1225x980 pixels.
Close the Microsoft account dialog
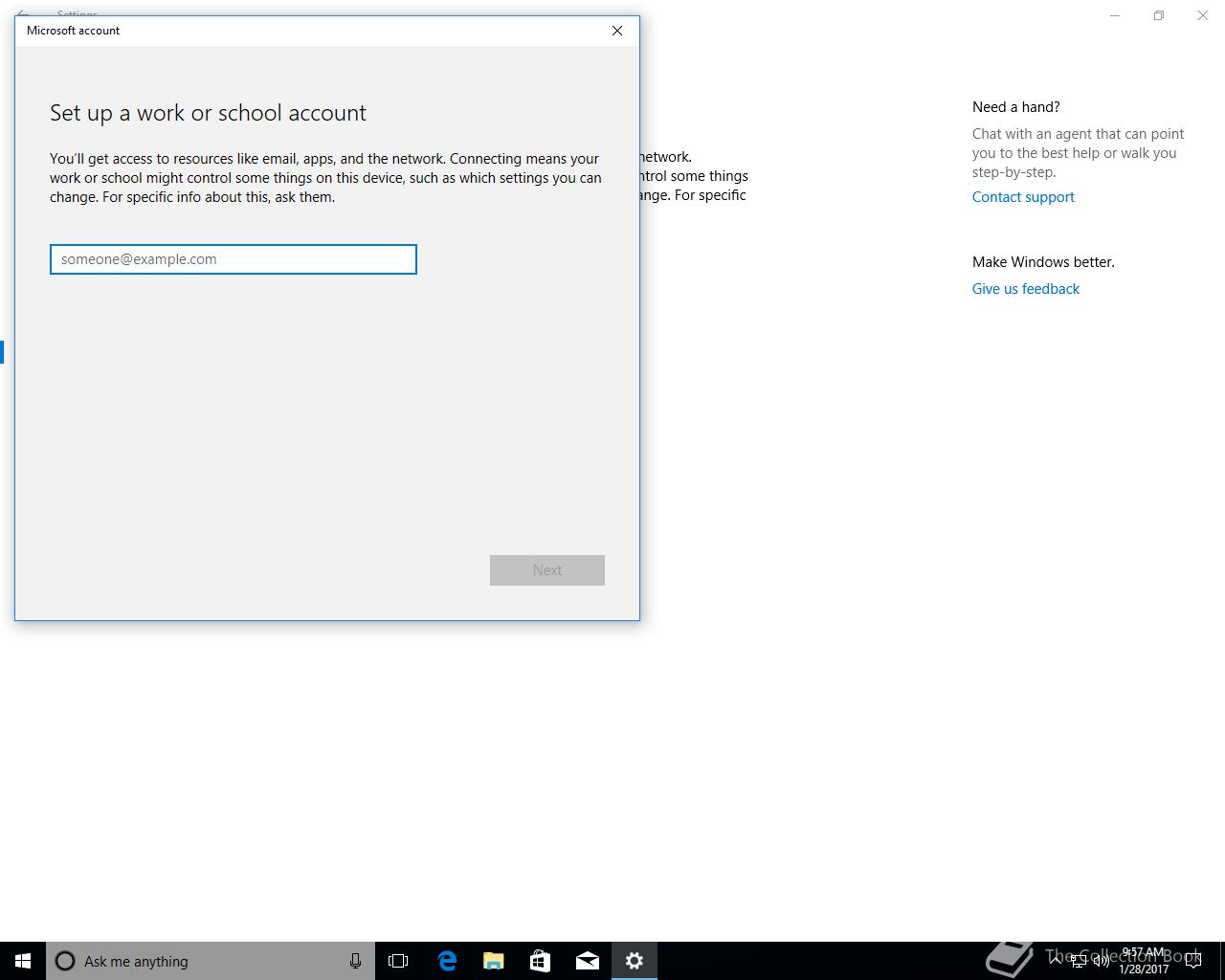tap(617, 31)
